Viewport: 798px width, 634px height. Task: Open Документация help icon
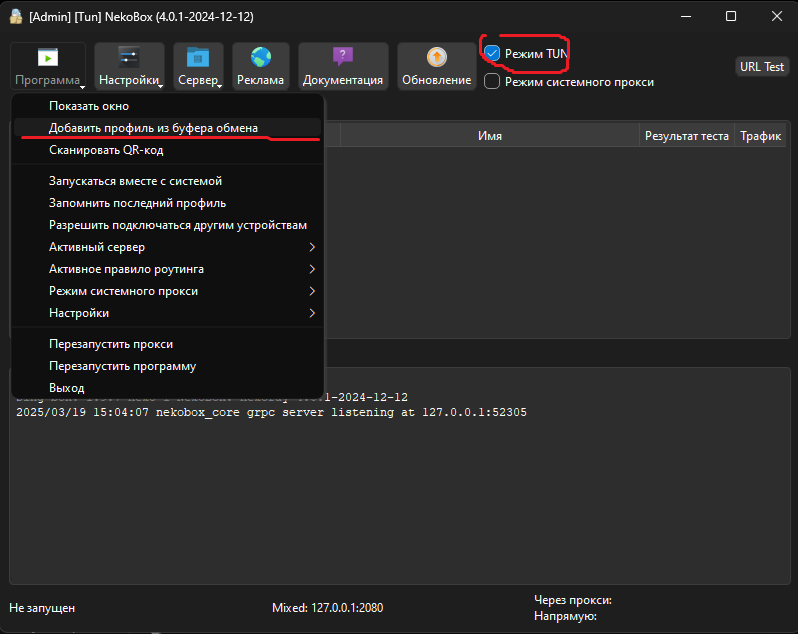pos(343,56)
